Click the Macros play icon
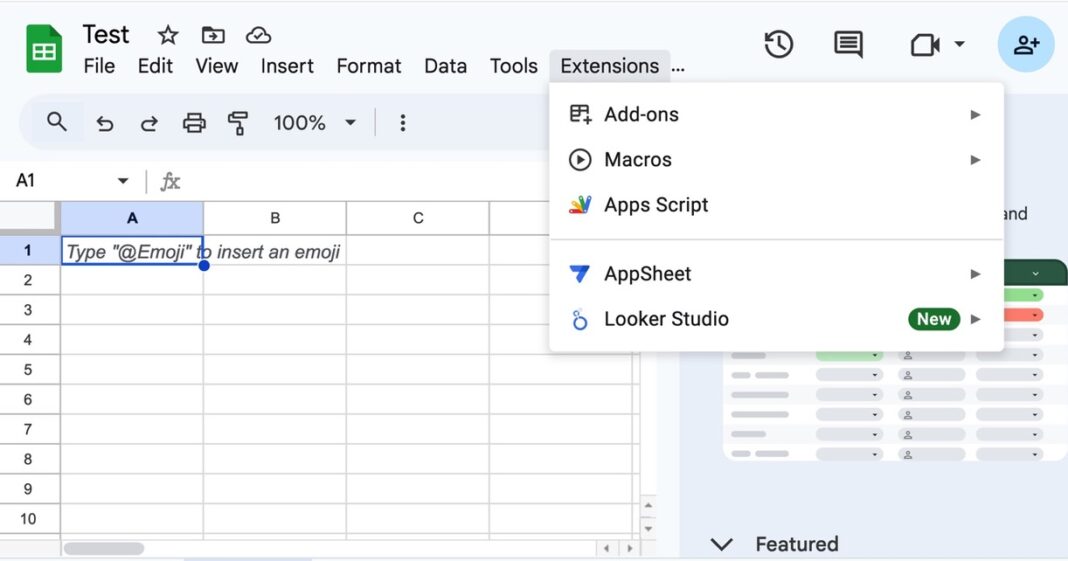 pos(580,160)
